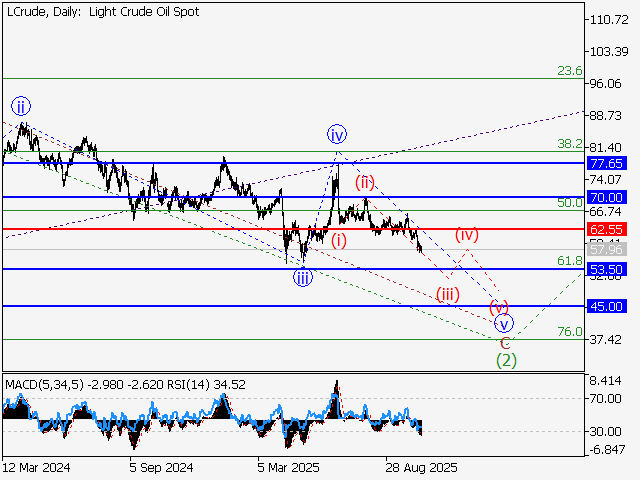Click the 23.6 Fibonacci level label
Screen dimensions: 640x480
[570, 71]
